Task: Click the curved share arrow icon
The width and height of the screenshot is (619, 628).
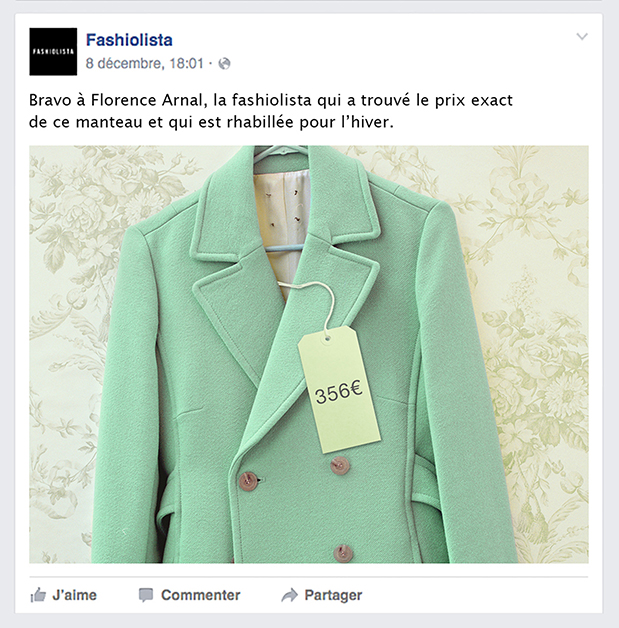Action: point(289,595)
